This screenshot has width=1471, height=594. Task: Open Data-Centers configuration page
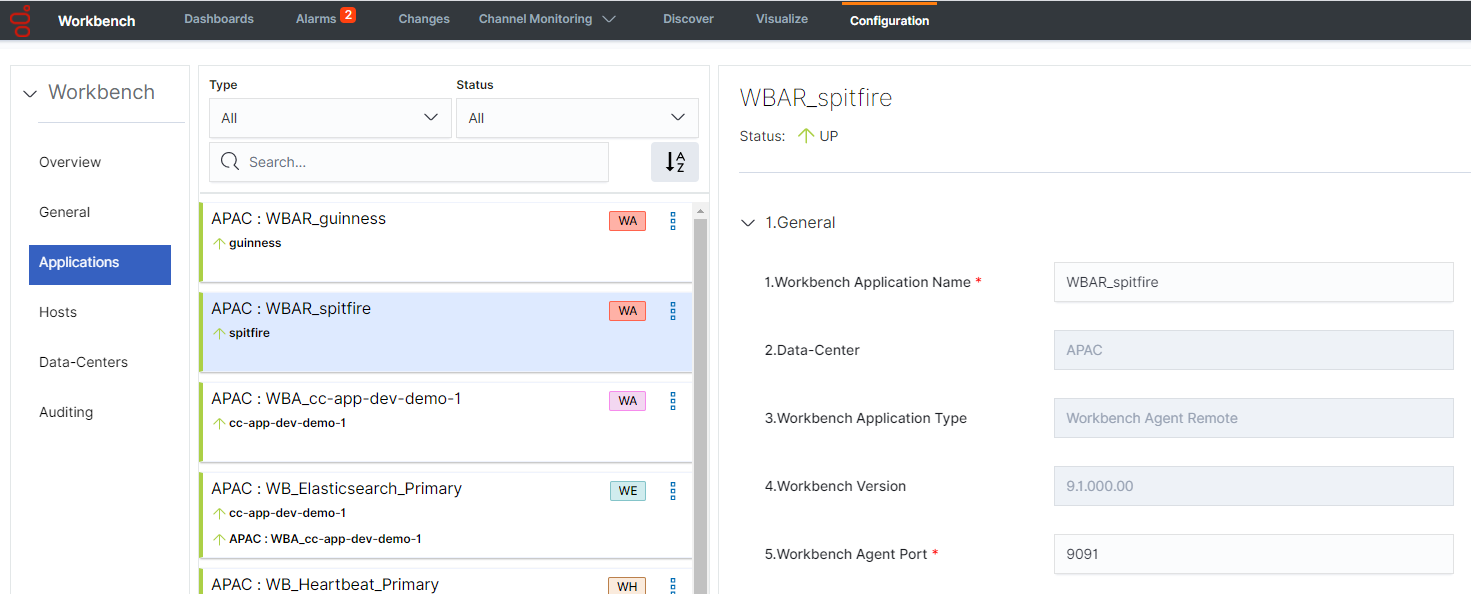click(83, 362)
